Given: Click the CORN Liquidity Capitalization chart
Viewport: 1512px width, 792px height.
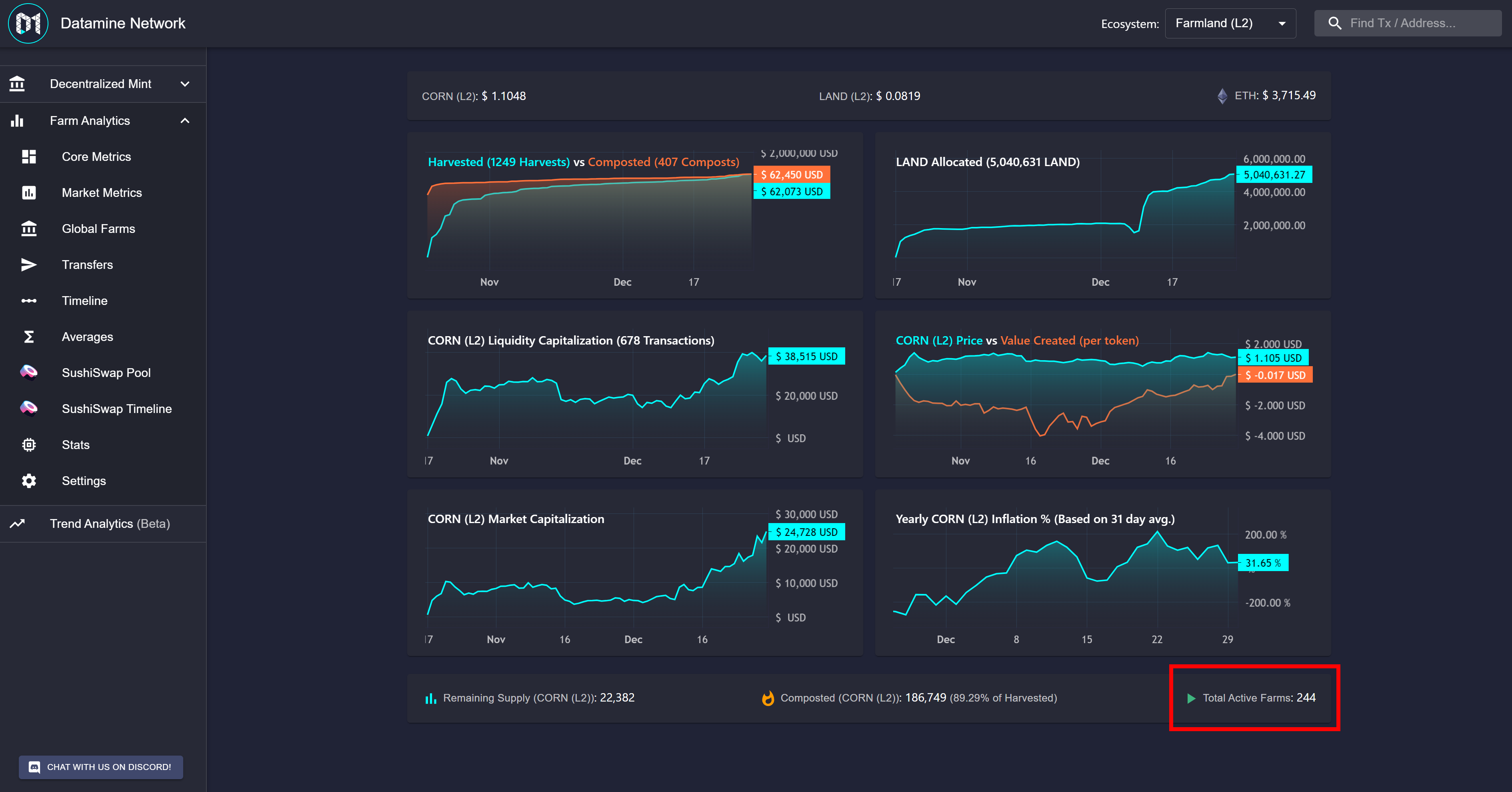Looking at the screenshot, I should click(635, 394).
